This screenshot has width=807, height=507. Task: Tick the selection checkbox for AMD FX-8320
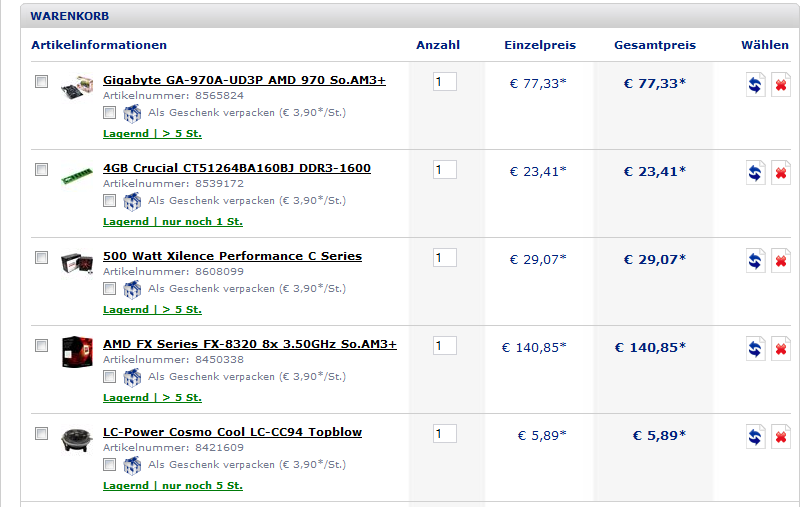click(42, 345)
